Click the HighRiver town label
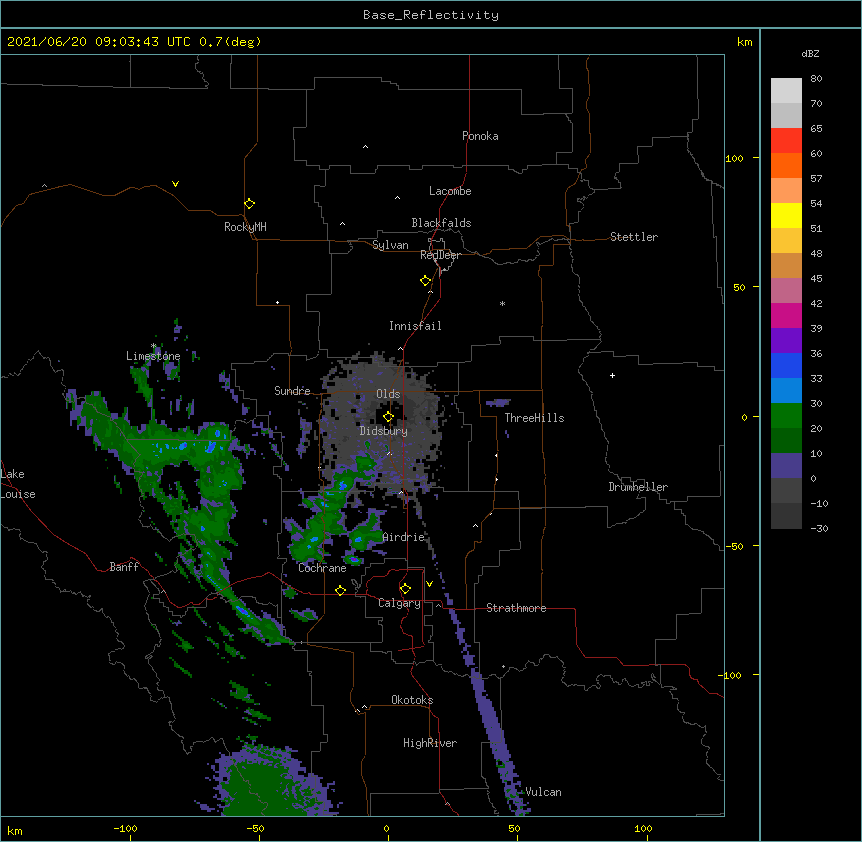 (430, 743)
